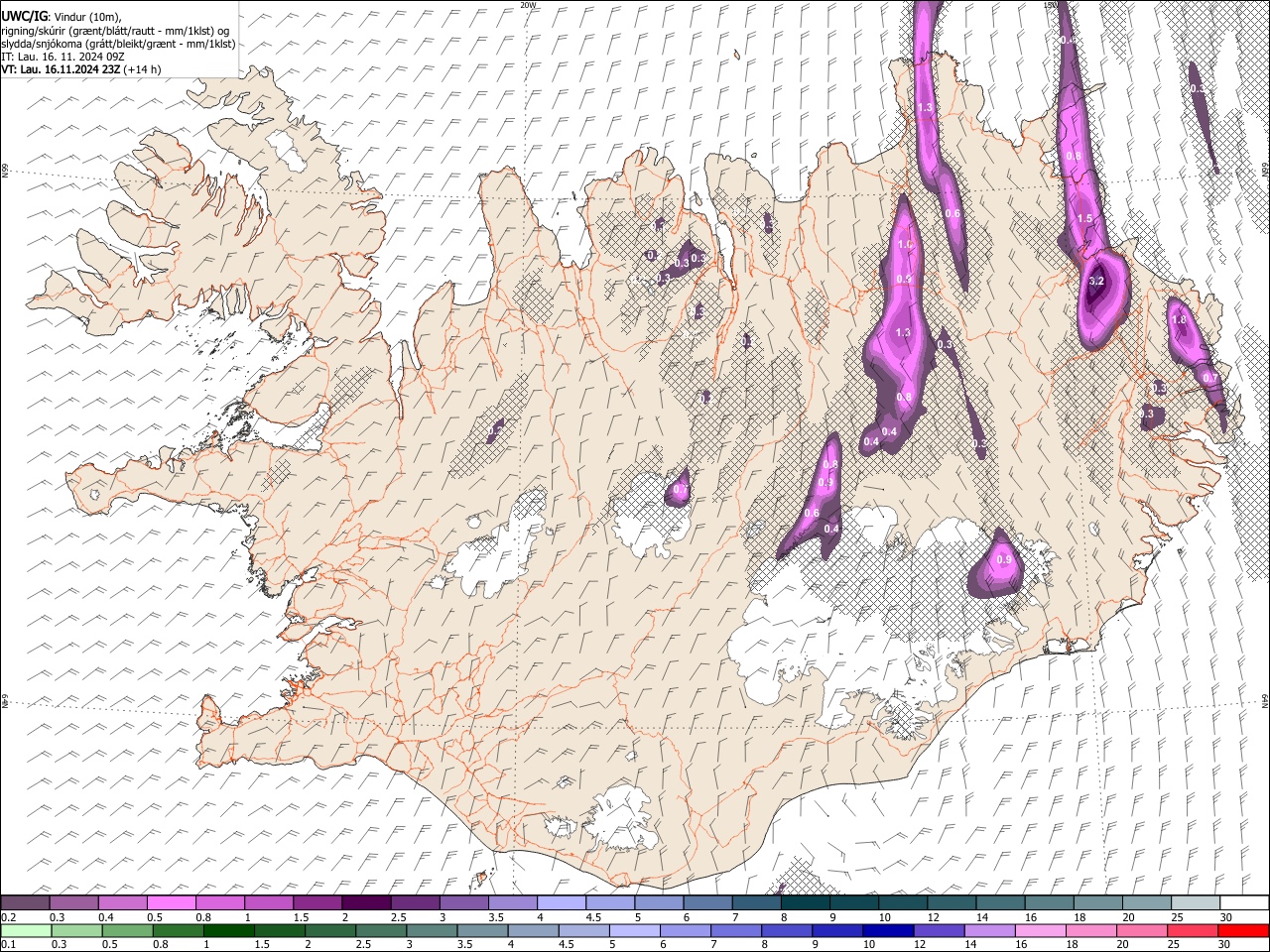Viewport: 1270px width, 952px height.
Task: Click the 20W longitude label
Action: 528,5
